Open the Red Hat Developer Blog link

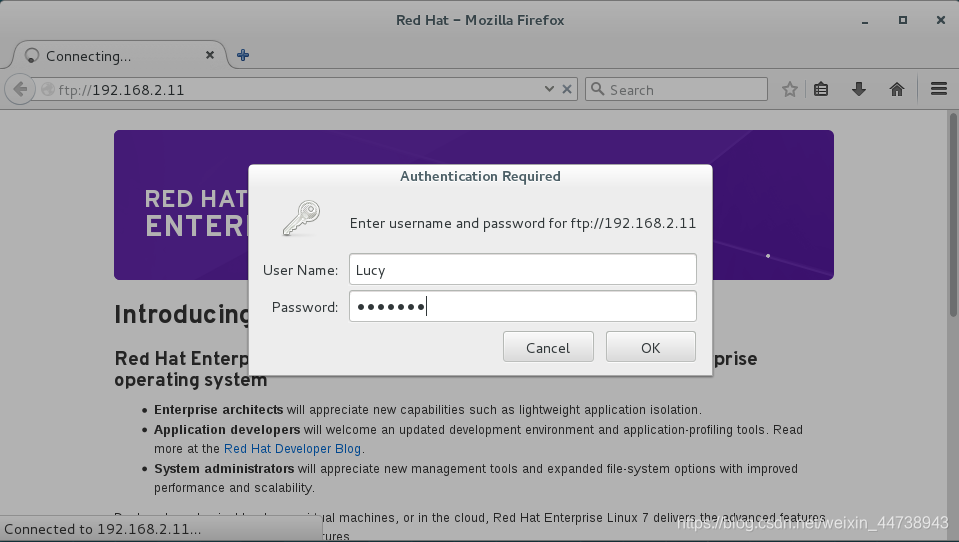(x=292, y=448)
